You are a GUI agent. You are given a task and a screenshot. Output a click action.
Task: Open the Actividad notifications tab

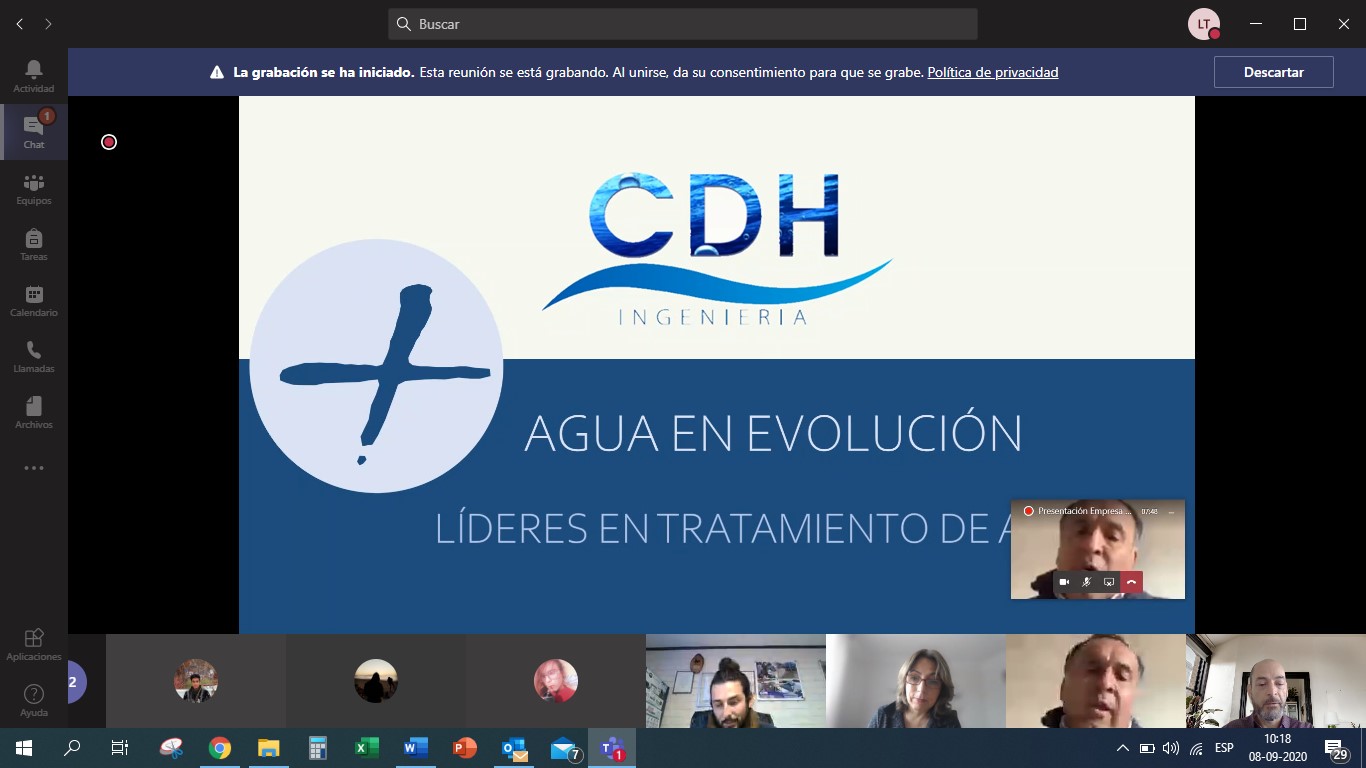(x=34, y=76)
